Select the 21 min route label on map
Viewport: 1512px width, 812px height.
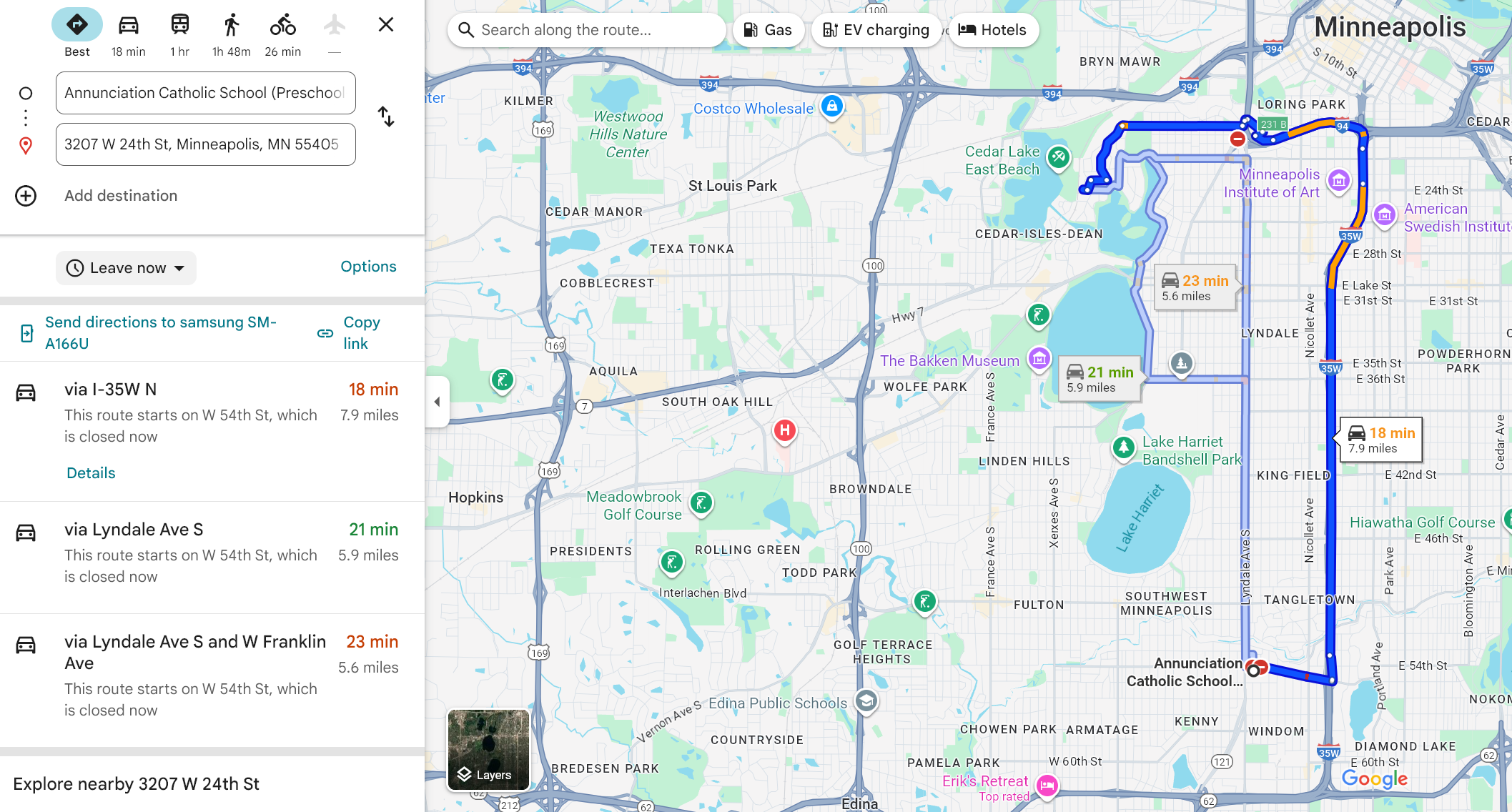[x=1100, y=379]
